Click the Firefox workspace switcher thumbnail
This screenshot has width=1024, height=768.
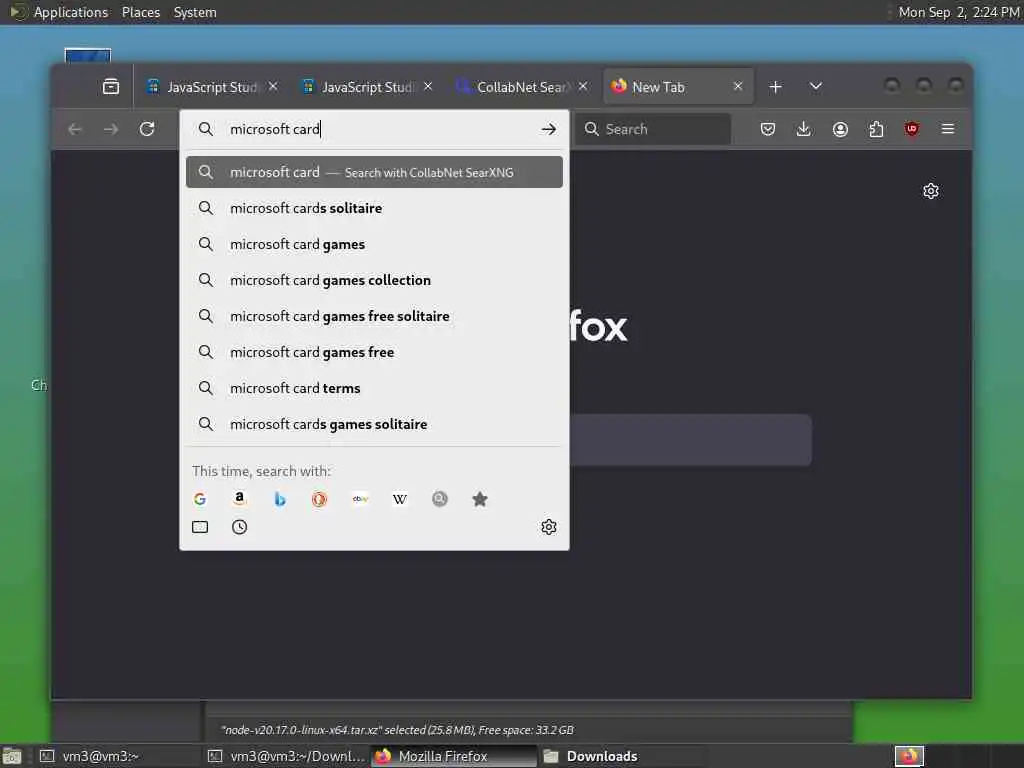[x=909, y=756]
